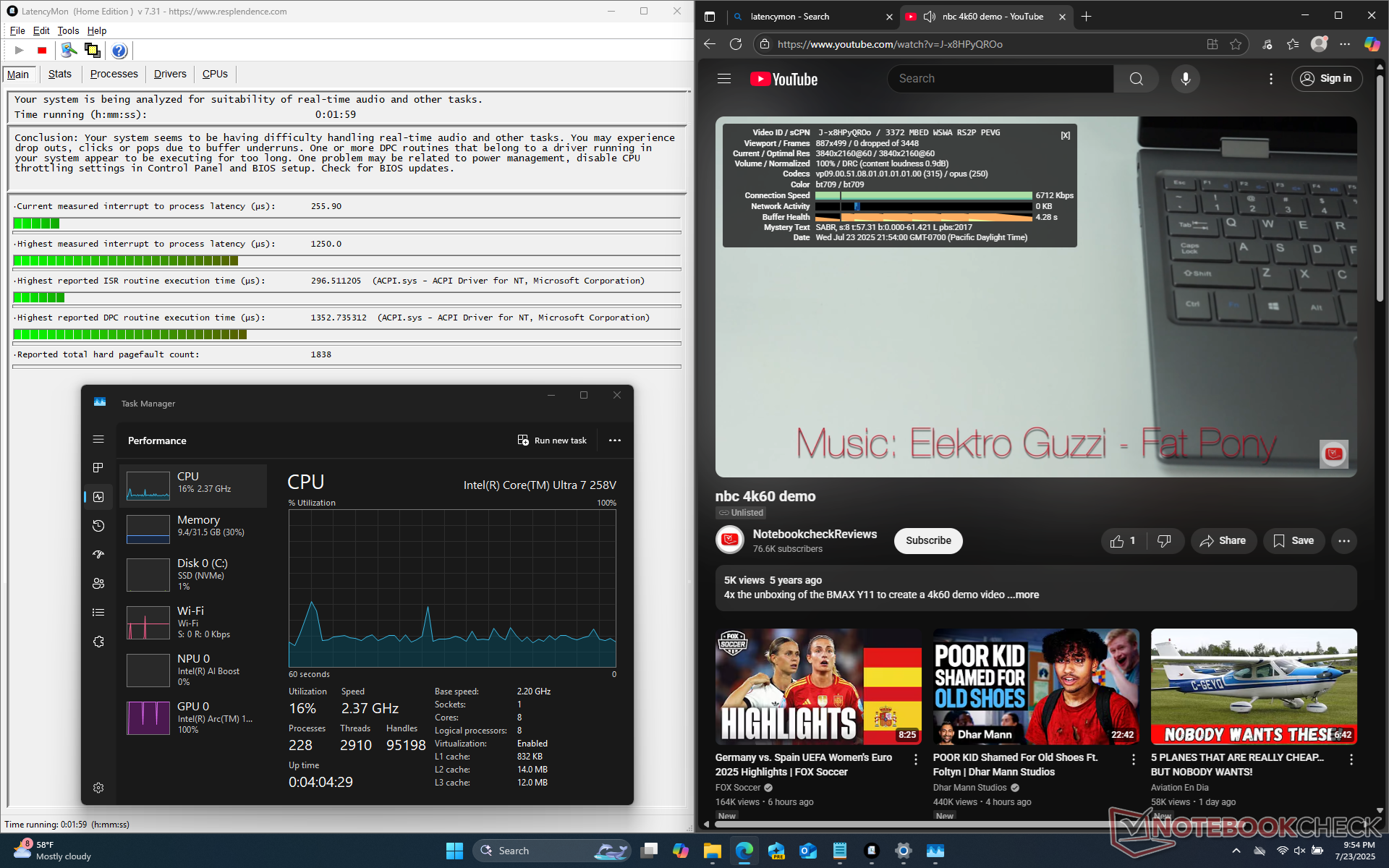Open Task Manager App history sidebar icon
The height and width of the screenshot is (868, 1389).
[x=99, y=526]
